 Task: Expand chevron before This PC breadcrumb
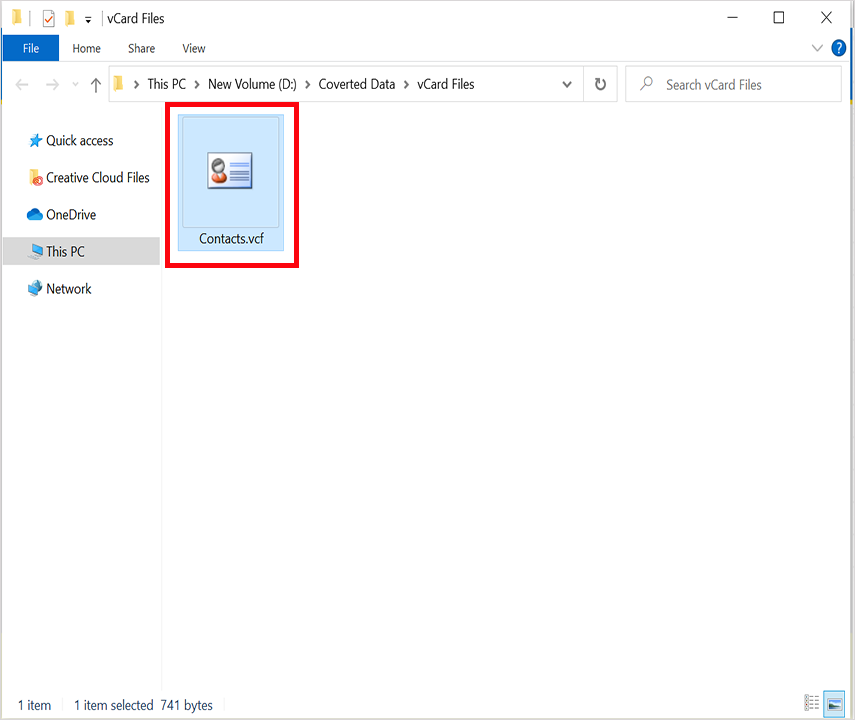(136, 85)
